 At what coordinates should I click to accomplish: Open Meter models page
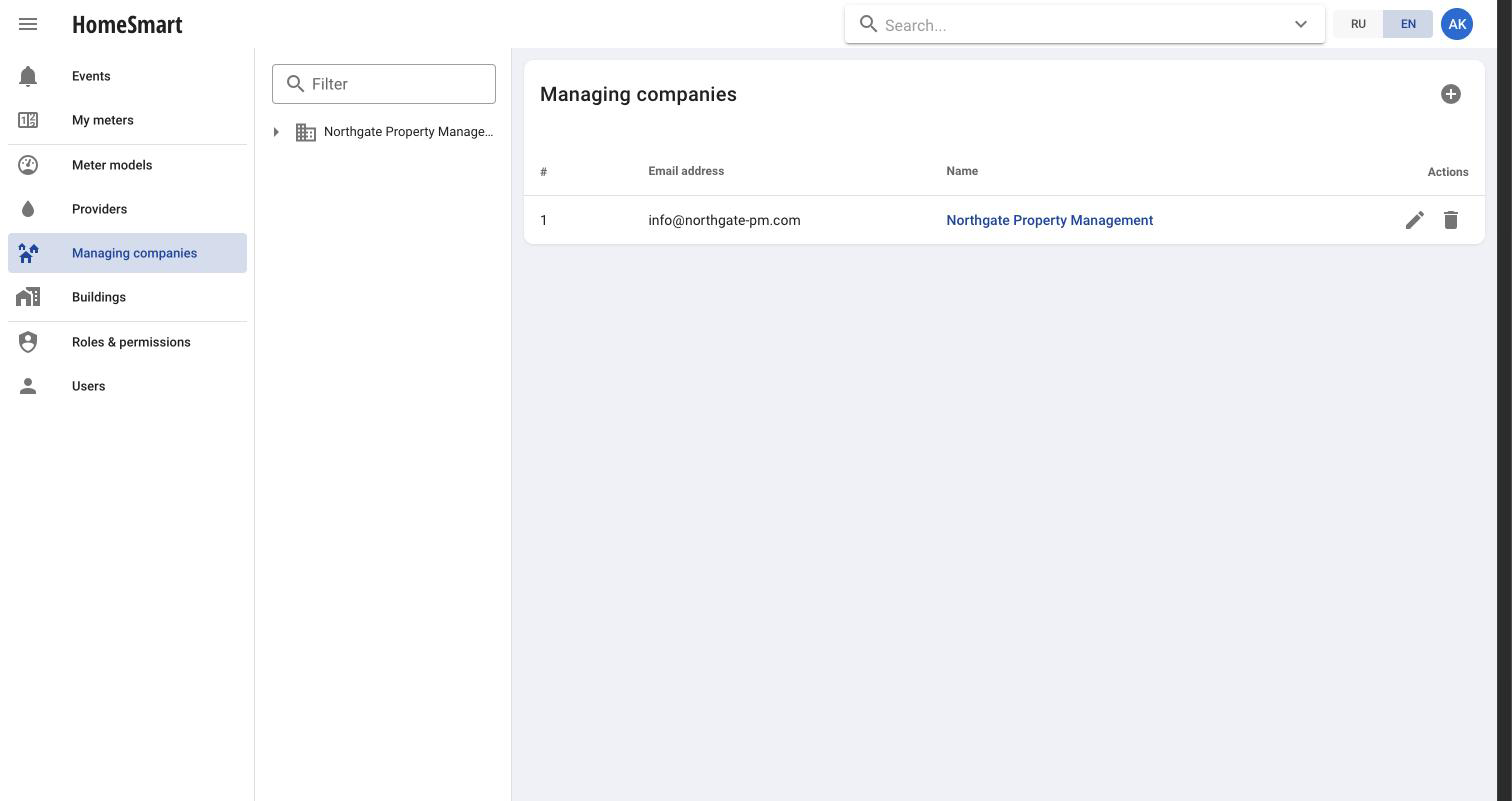(127, 165)
